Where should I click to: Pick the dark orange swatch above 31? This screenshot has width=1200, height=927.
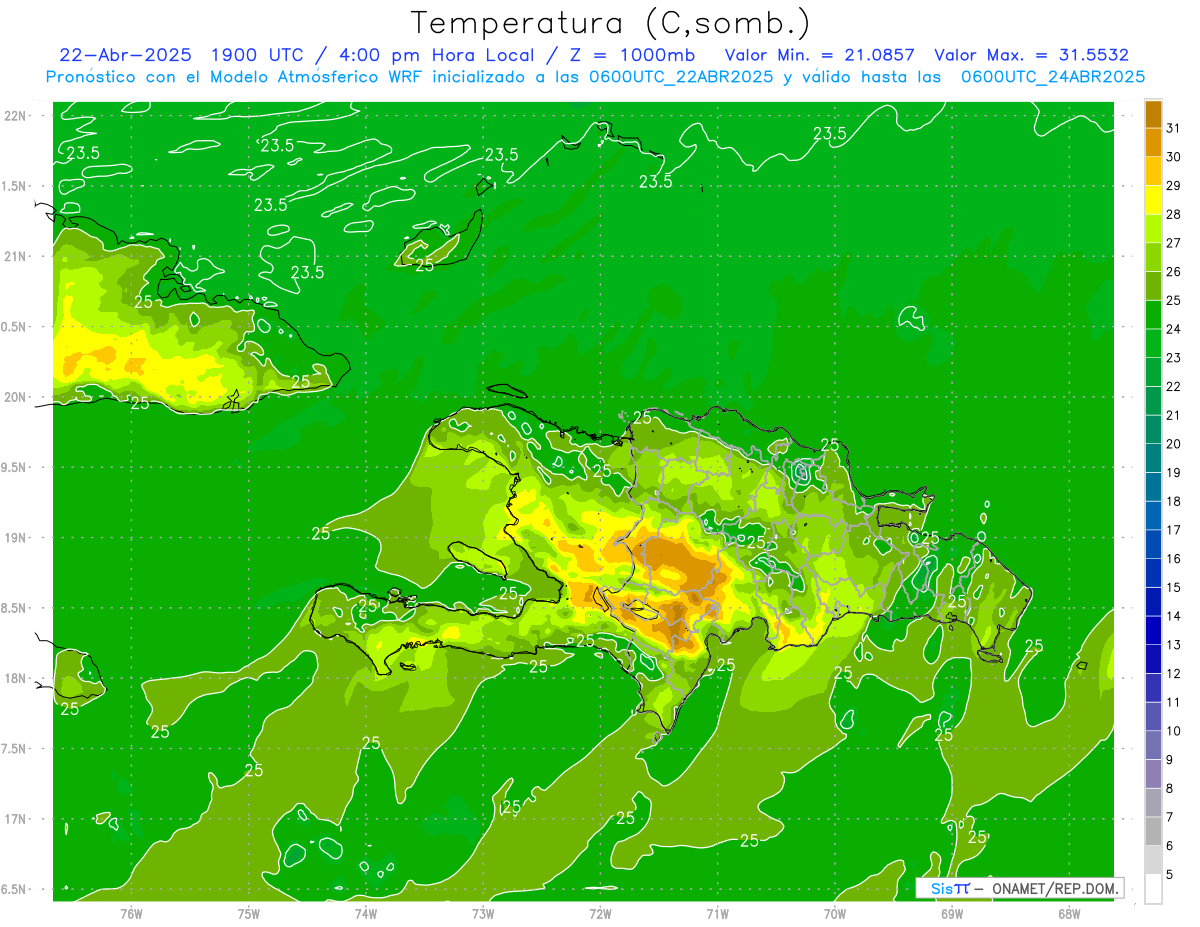click(x=1153, y=114)
